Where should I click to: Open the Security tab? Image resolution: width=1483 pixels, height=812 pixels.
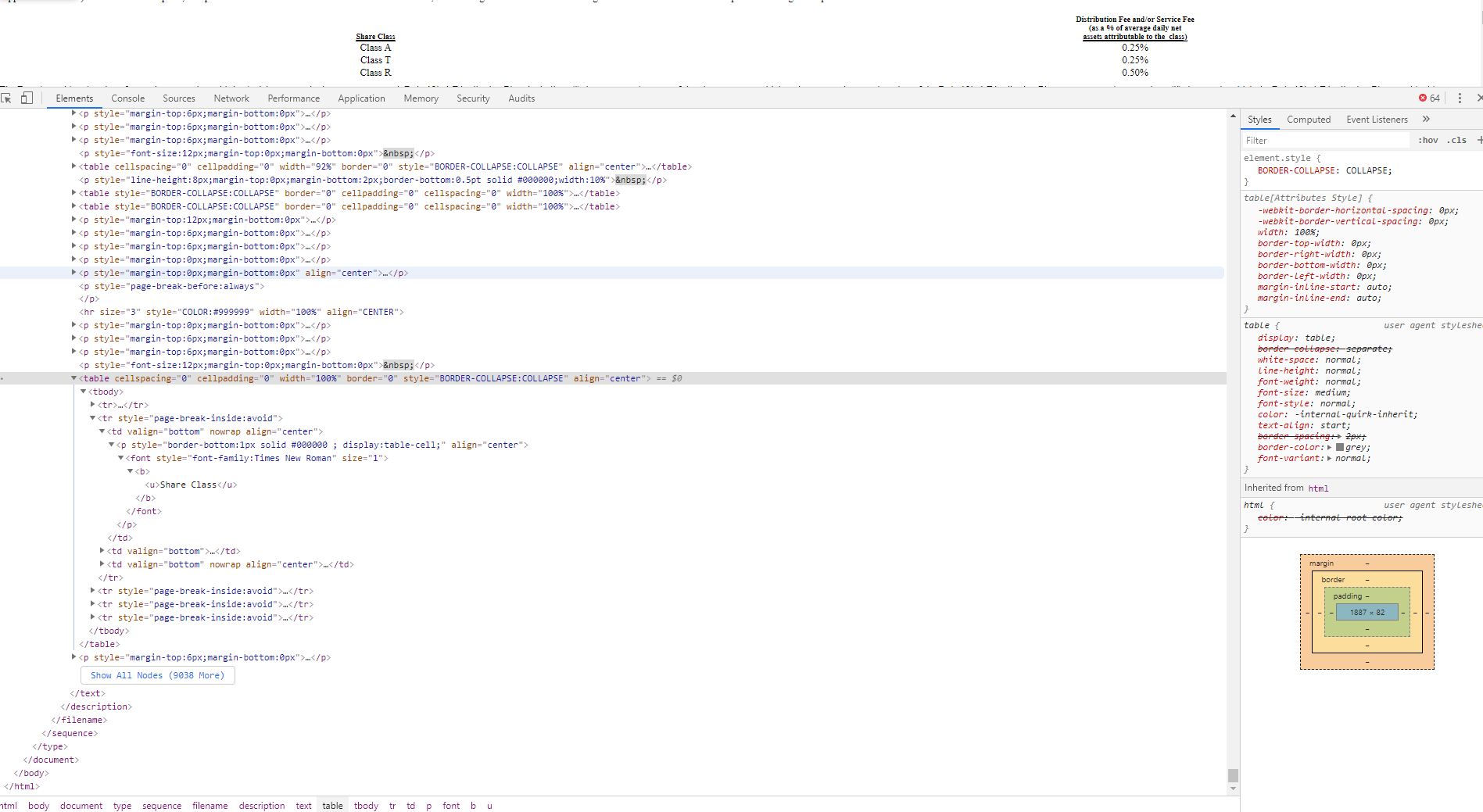tap(473, 98)
